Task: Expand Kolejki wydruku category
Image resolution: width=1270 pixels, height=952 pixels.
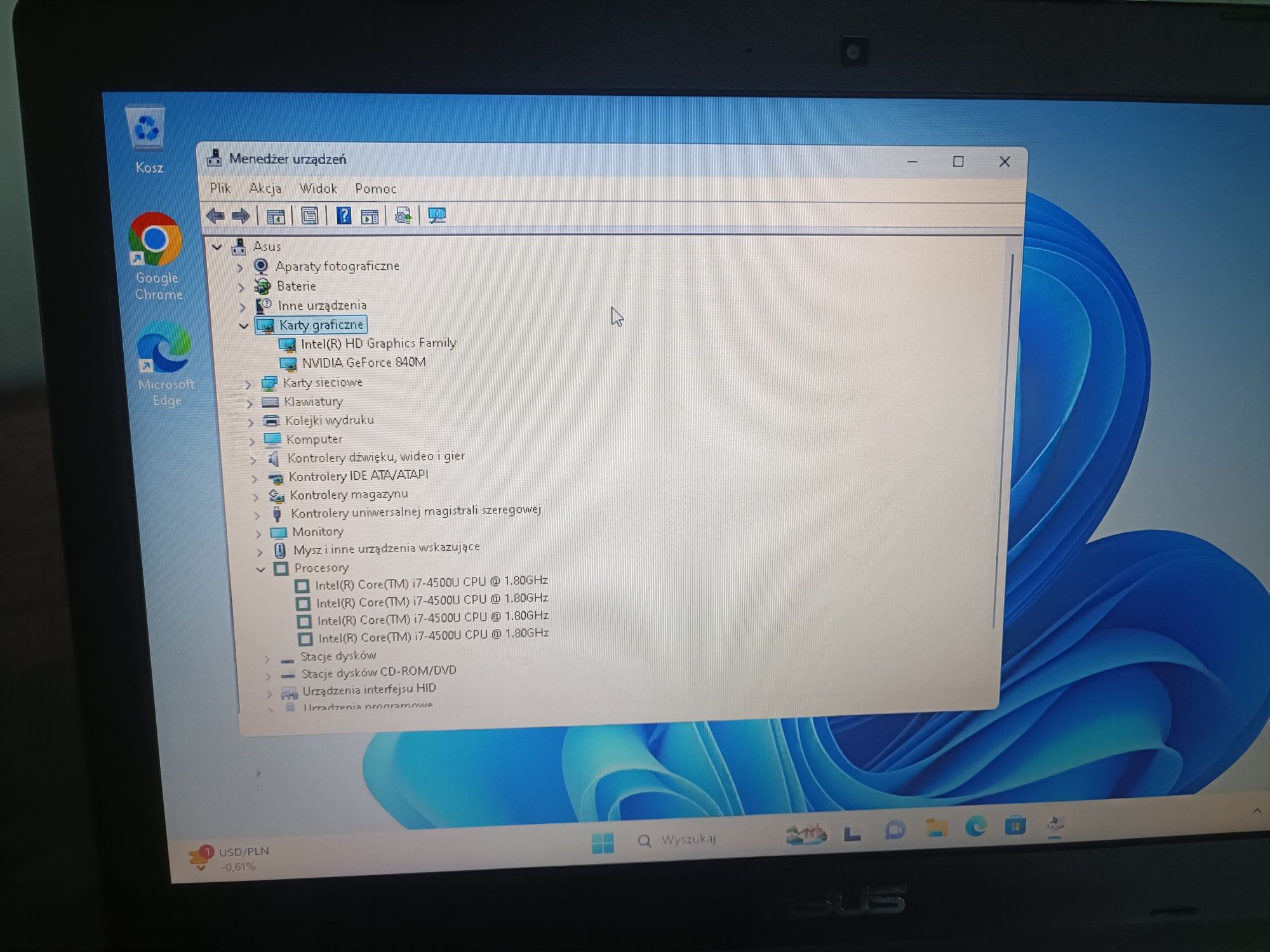Action: (250, 421)
